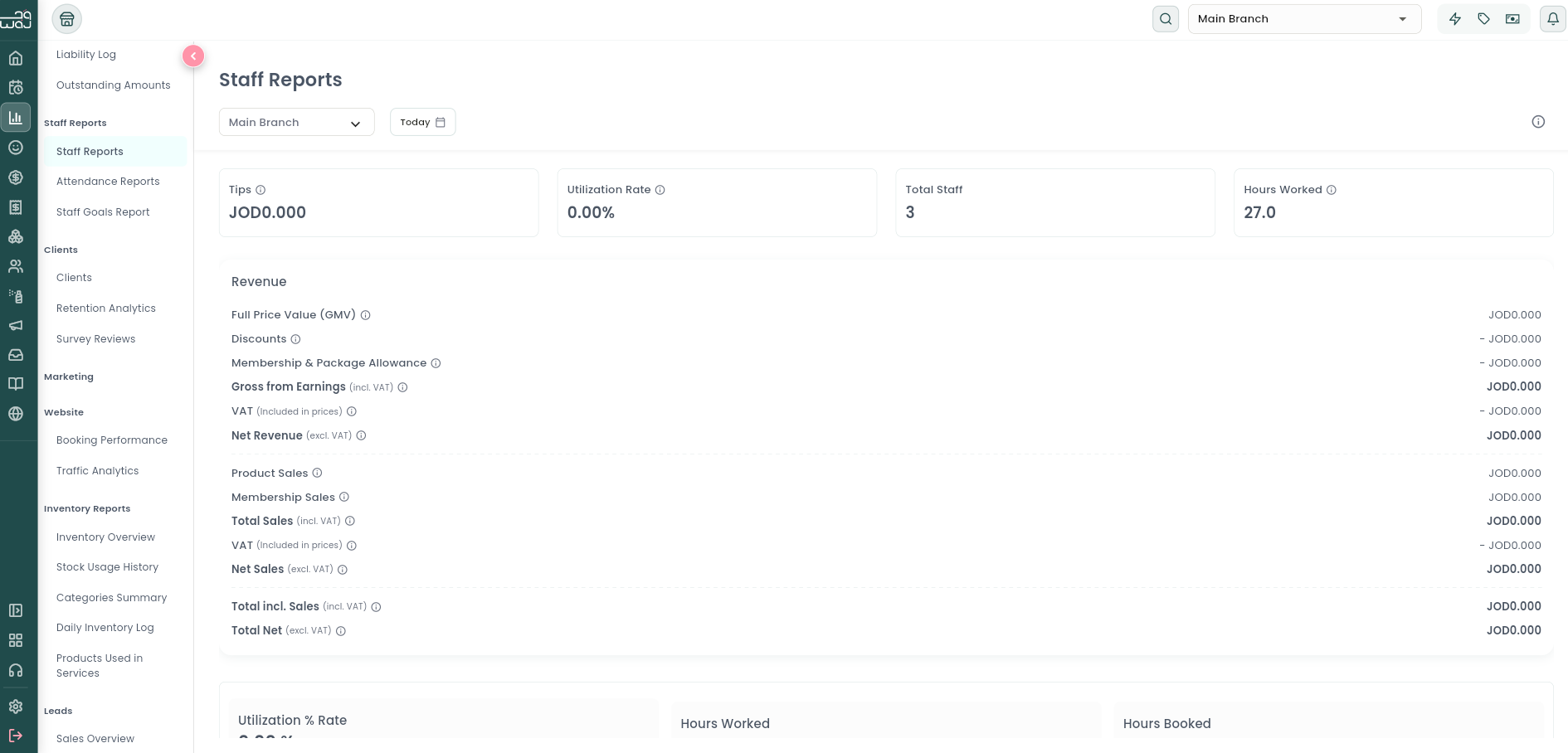Click info icon beside Full Price Value (GMV)
This screenshot has width=1568, height=753.
[366, 315]
